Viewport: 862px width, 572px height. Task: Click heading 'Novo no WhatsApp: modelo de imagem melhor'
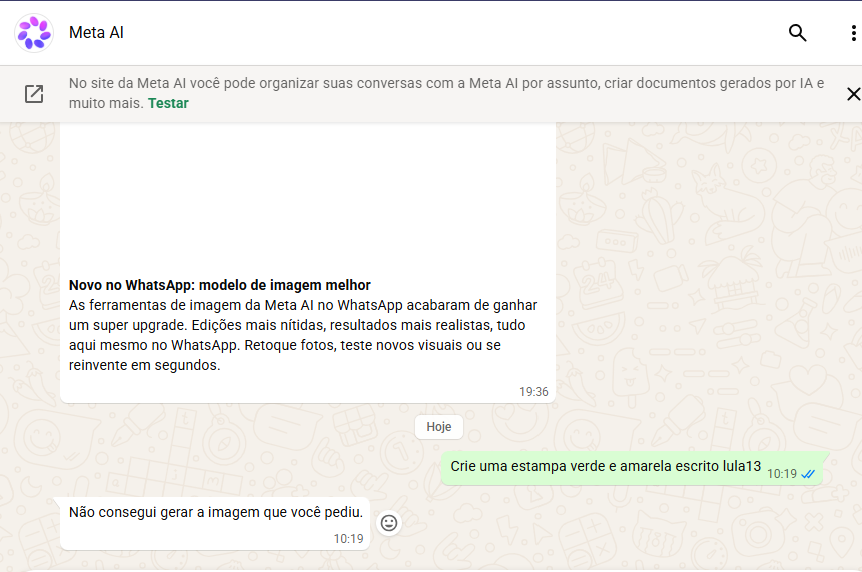pos(219,285)
